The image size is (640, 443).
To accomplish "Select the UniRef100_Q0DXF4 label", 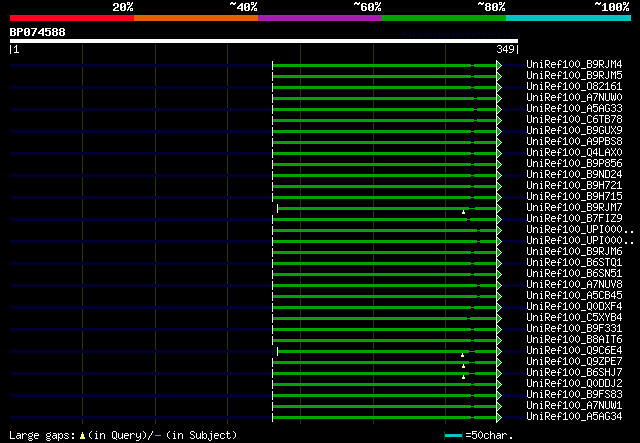I will click(574, 307).
